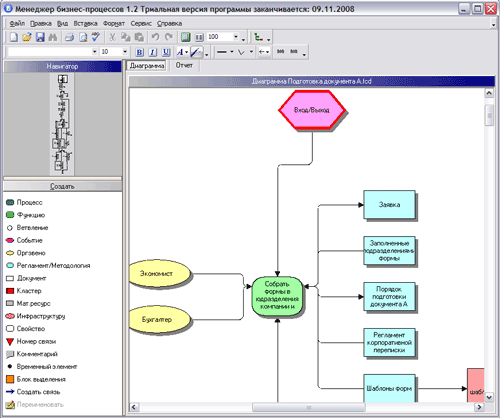Select the Событие element
Screen dimensions: 500x418
coord(29,240)
